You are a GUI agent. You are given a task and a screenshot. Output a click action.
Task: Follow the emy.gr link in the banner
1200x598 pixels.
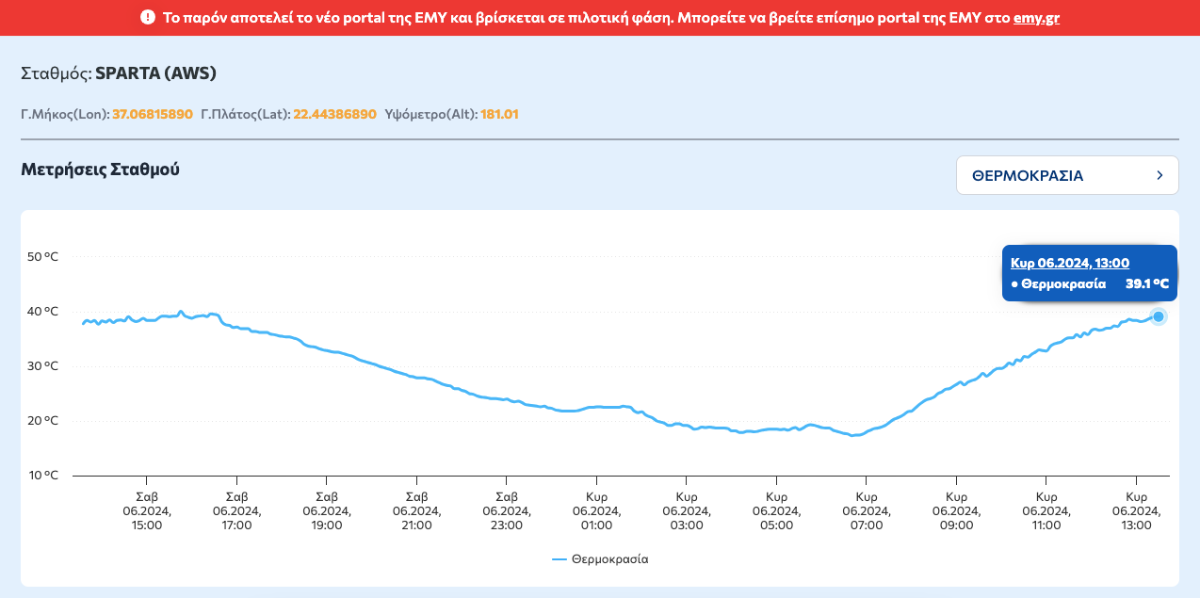[x=1034, y=17]
